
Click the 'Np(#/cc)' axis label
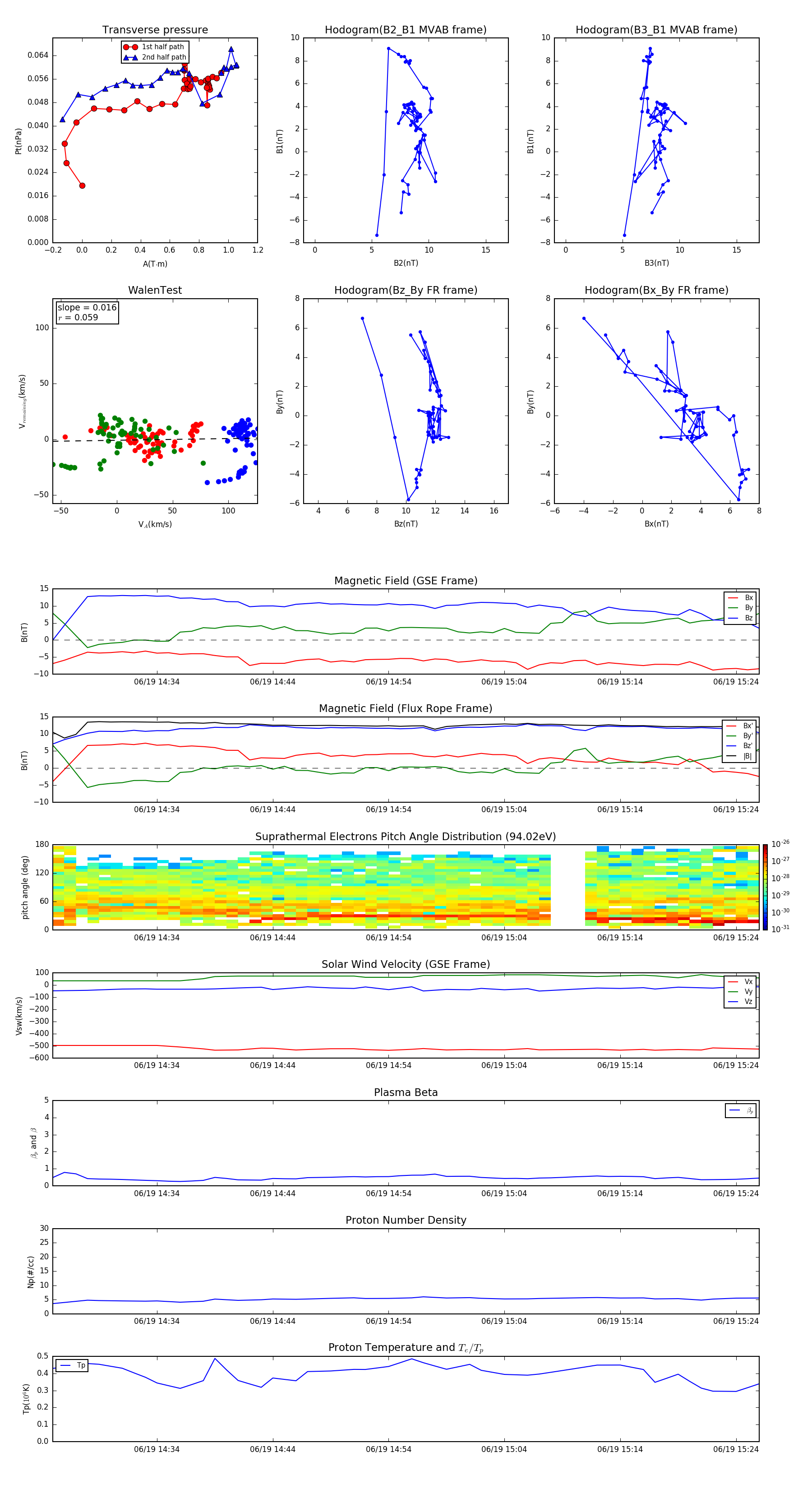click(31, 1272)
